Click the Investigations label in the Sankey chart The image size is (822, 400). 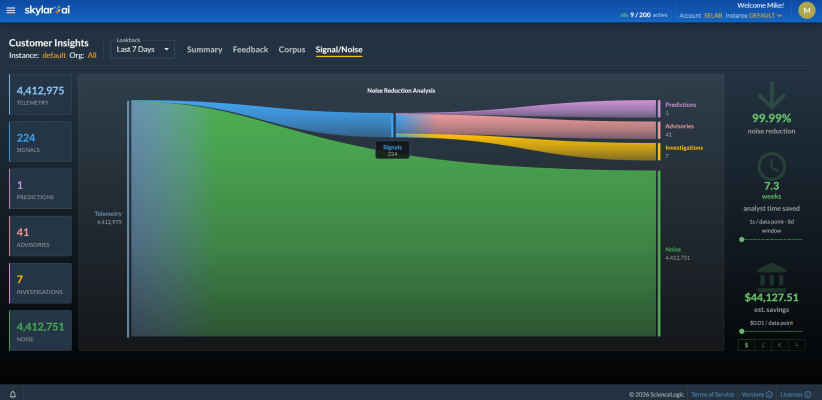click(x=684, y=148)
